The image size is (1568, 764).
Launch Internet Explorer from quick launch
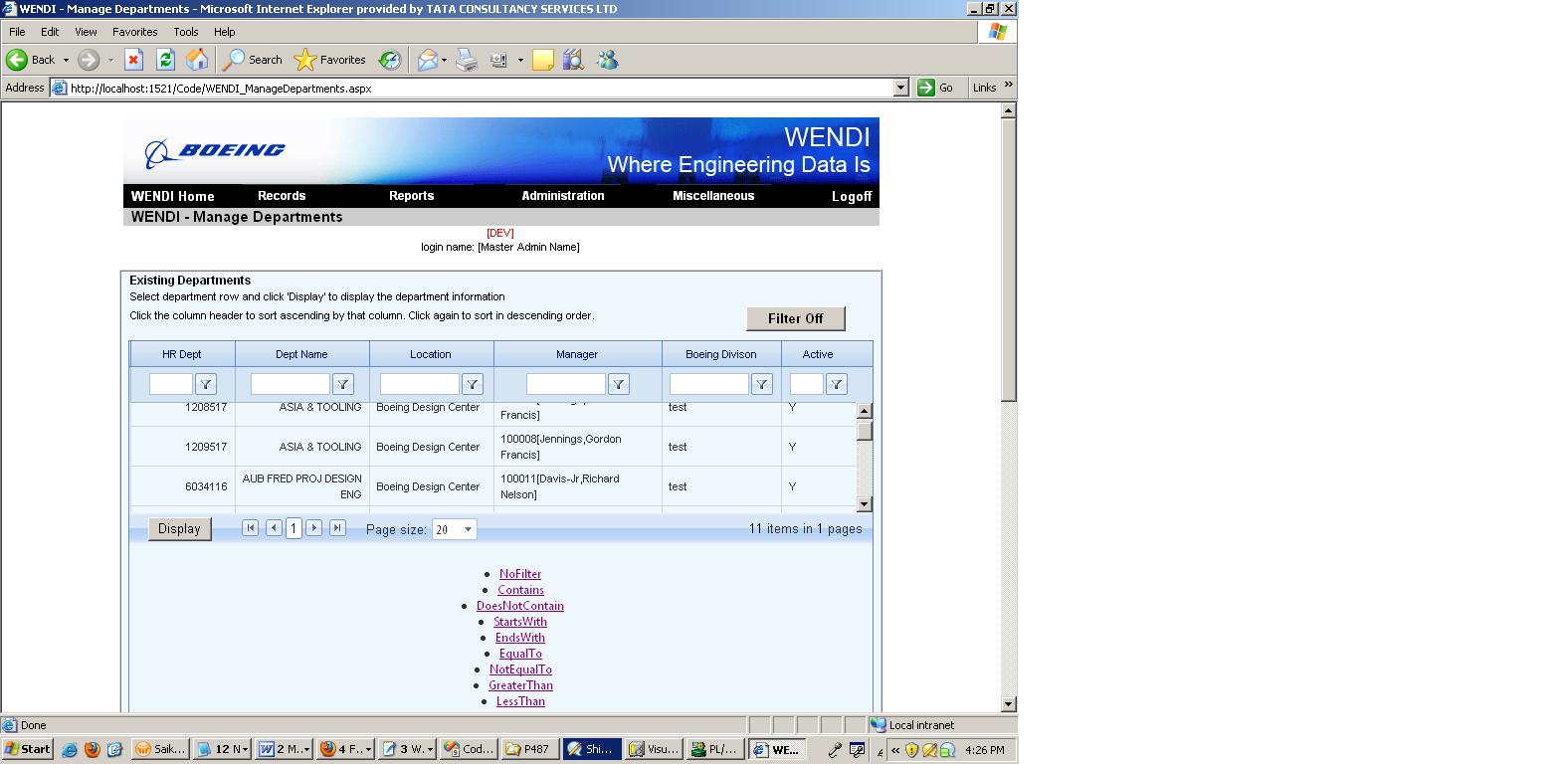coord(70,749)
